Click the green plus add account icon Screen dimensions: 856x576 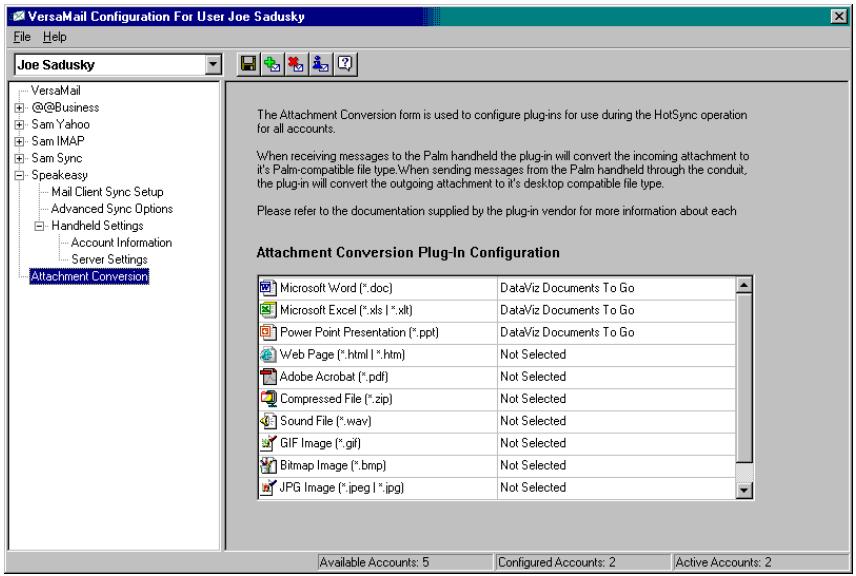tap(272, 64)
